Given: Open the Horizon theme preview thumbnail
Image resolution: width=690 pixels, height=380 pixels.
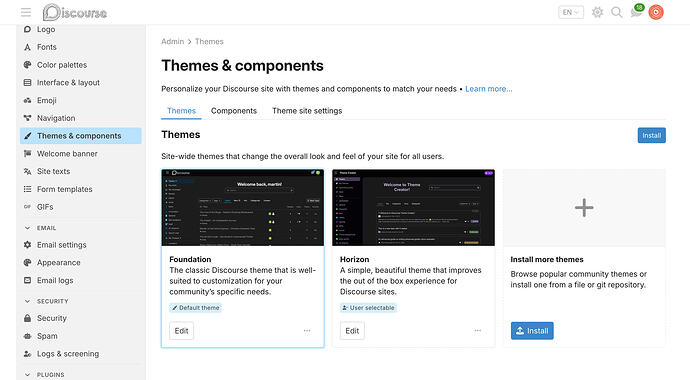Looking at the screenshot, I should pos(414,208).
